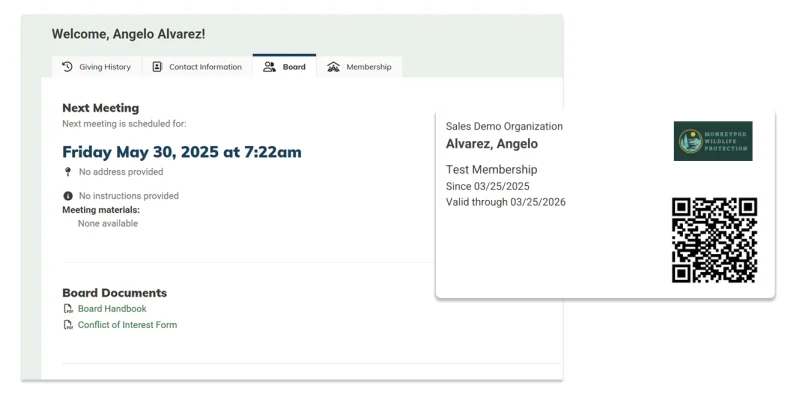Click the Welcome, Angelo Alvarez! heading
Screen dimensions: 800x394
(129, 34)
